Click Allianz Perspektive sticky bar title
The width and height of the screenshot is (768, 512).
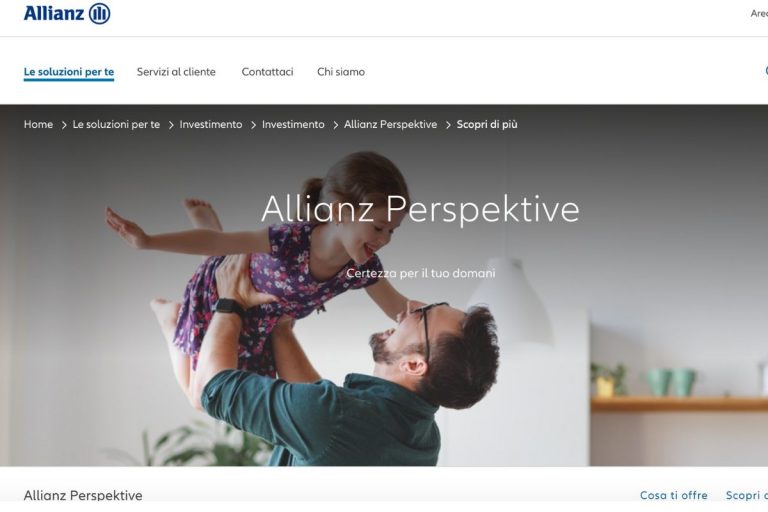[x=83, y=495]
